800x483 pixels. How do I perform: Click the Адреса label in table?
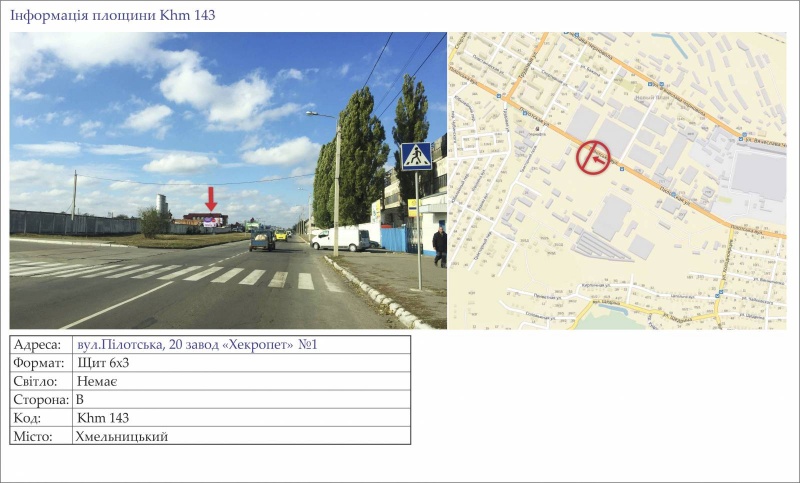pos(37,345)
